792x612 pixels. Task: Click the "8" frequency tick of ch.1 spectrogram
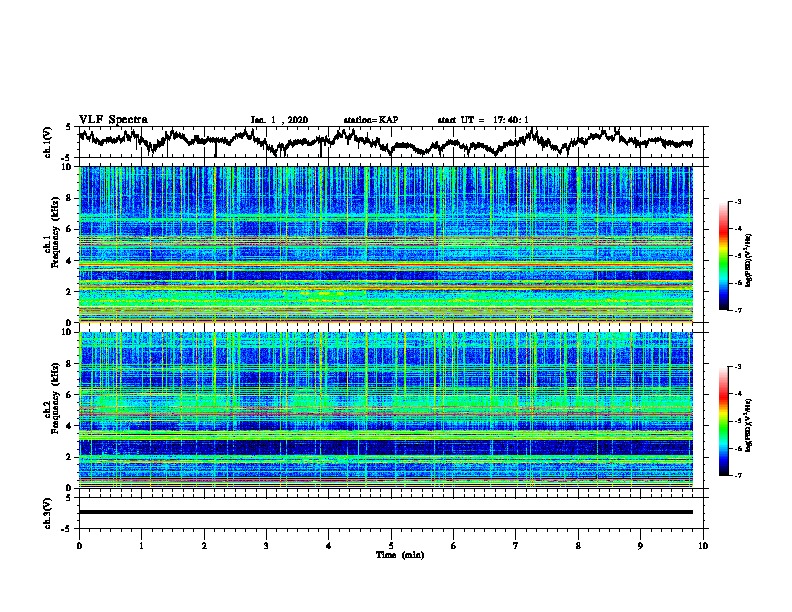[x=69, y=198]
